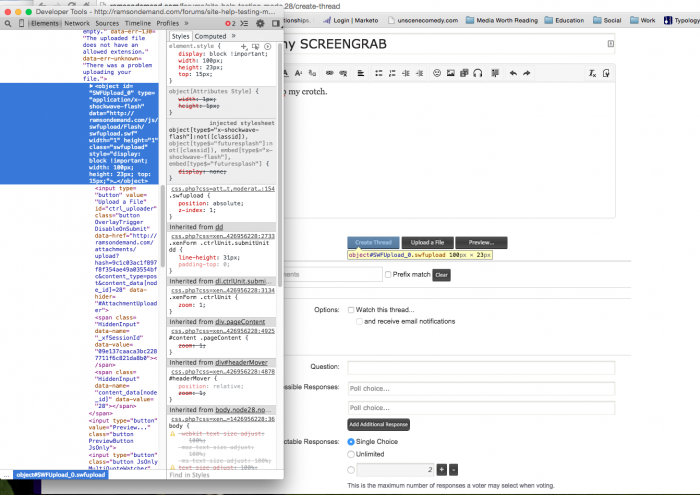Insert link using editor chain icon

point(329,73)
